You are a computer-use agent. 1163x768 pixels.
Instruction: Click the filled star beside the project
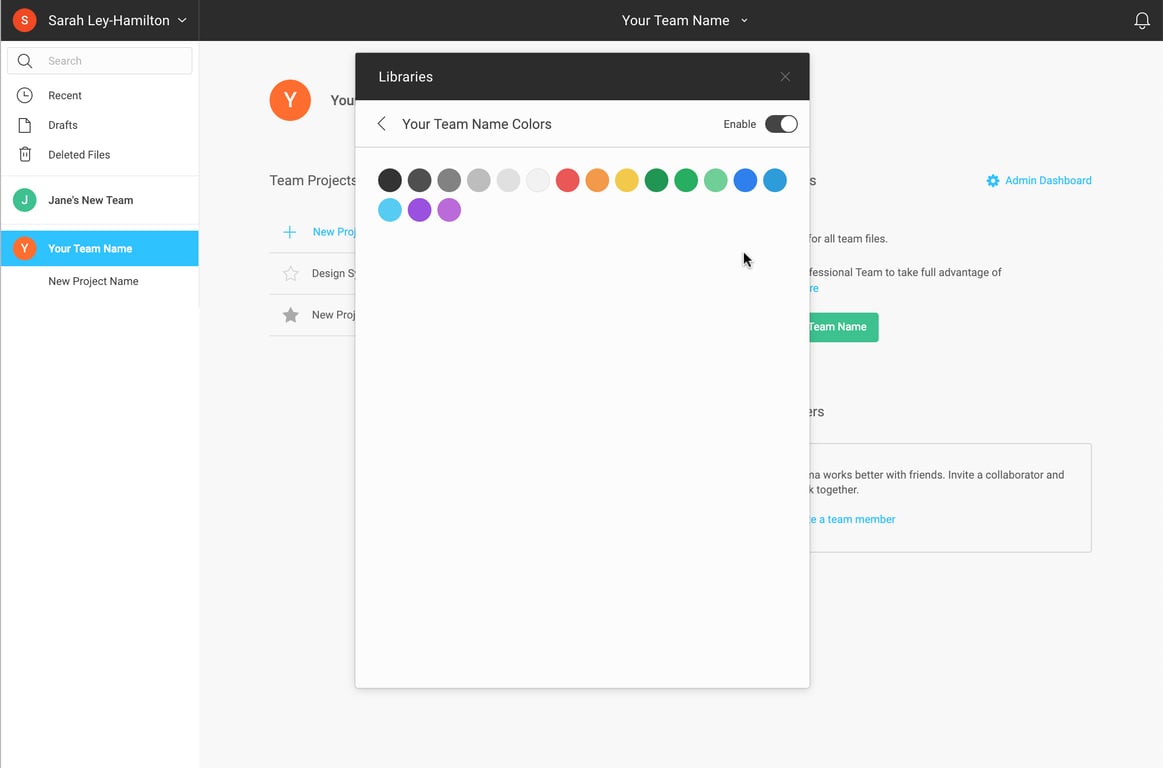click(290, 315)
